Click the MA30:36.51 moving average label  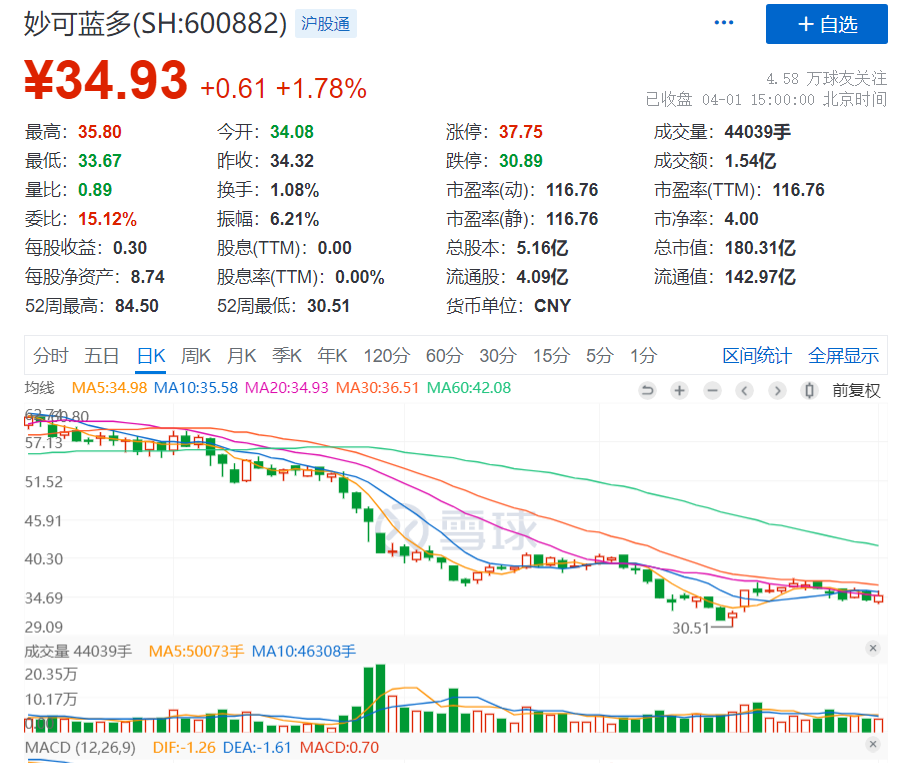377,388
